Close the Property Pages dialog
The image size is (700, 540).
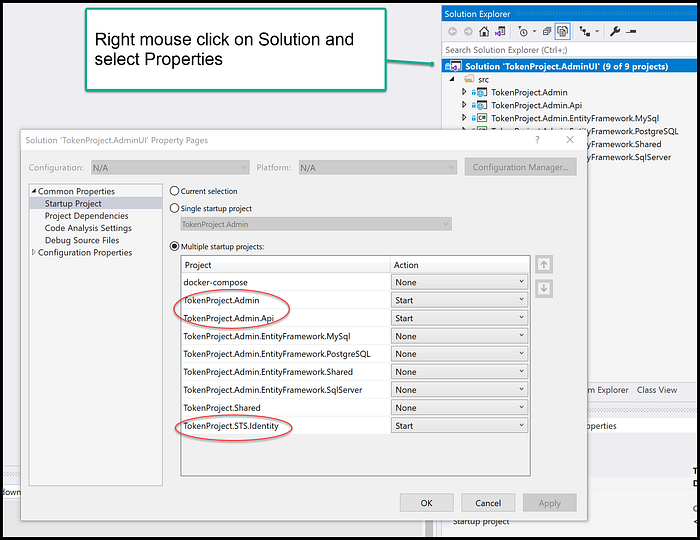click(x=570, y=140)
